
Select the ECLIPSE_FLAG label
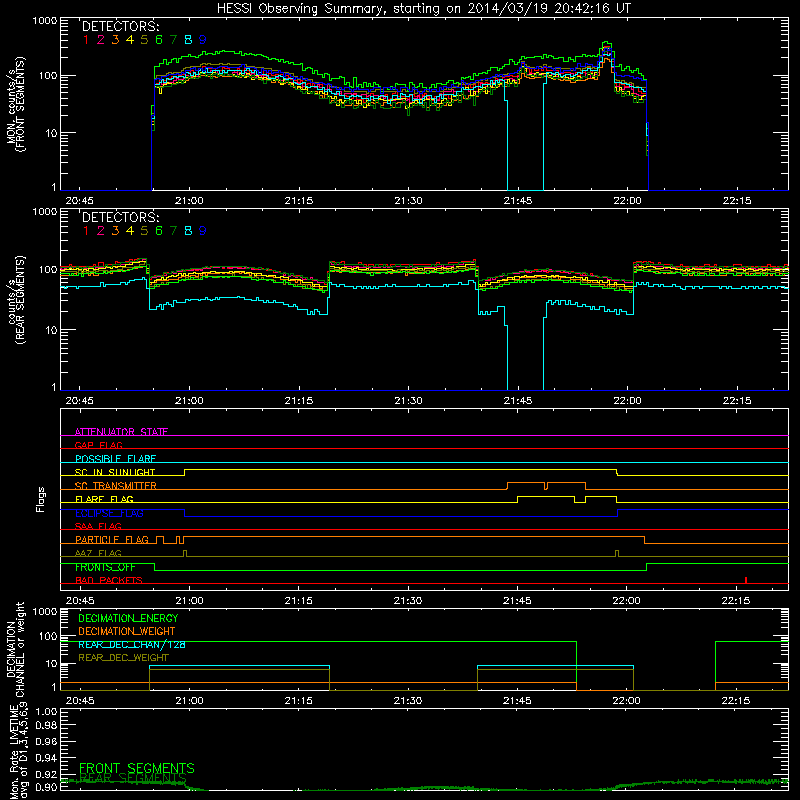109,513
